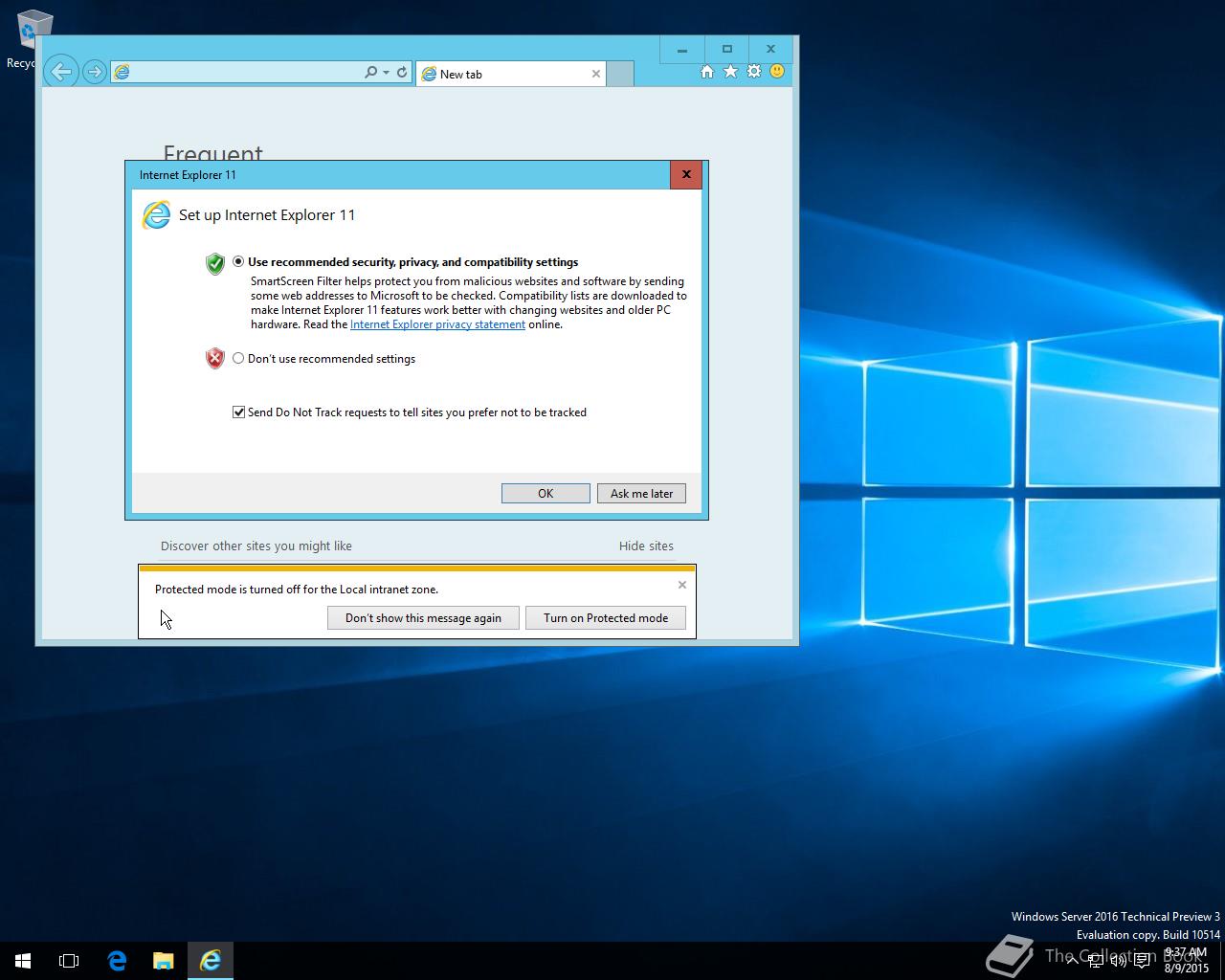Screen dimensions: 1225x980
Task: Select Don't use recommended settings
Action: (238, 358)
